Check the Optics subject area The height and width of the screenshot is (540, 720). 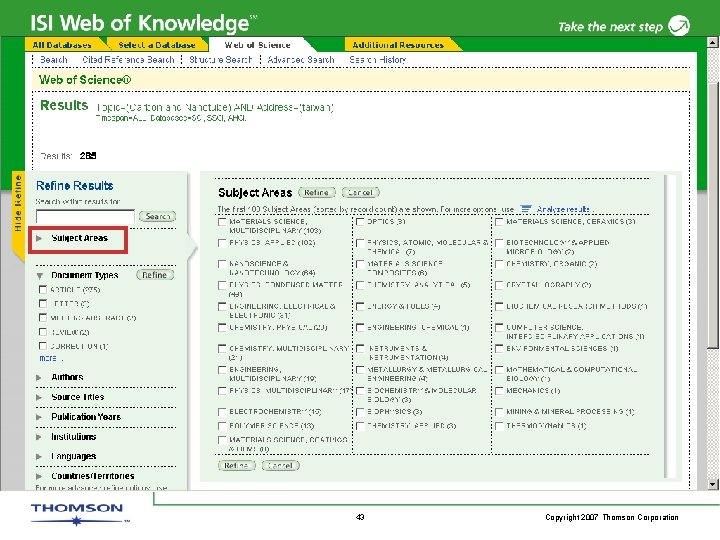[x=361, y=222]
